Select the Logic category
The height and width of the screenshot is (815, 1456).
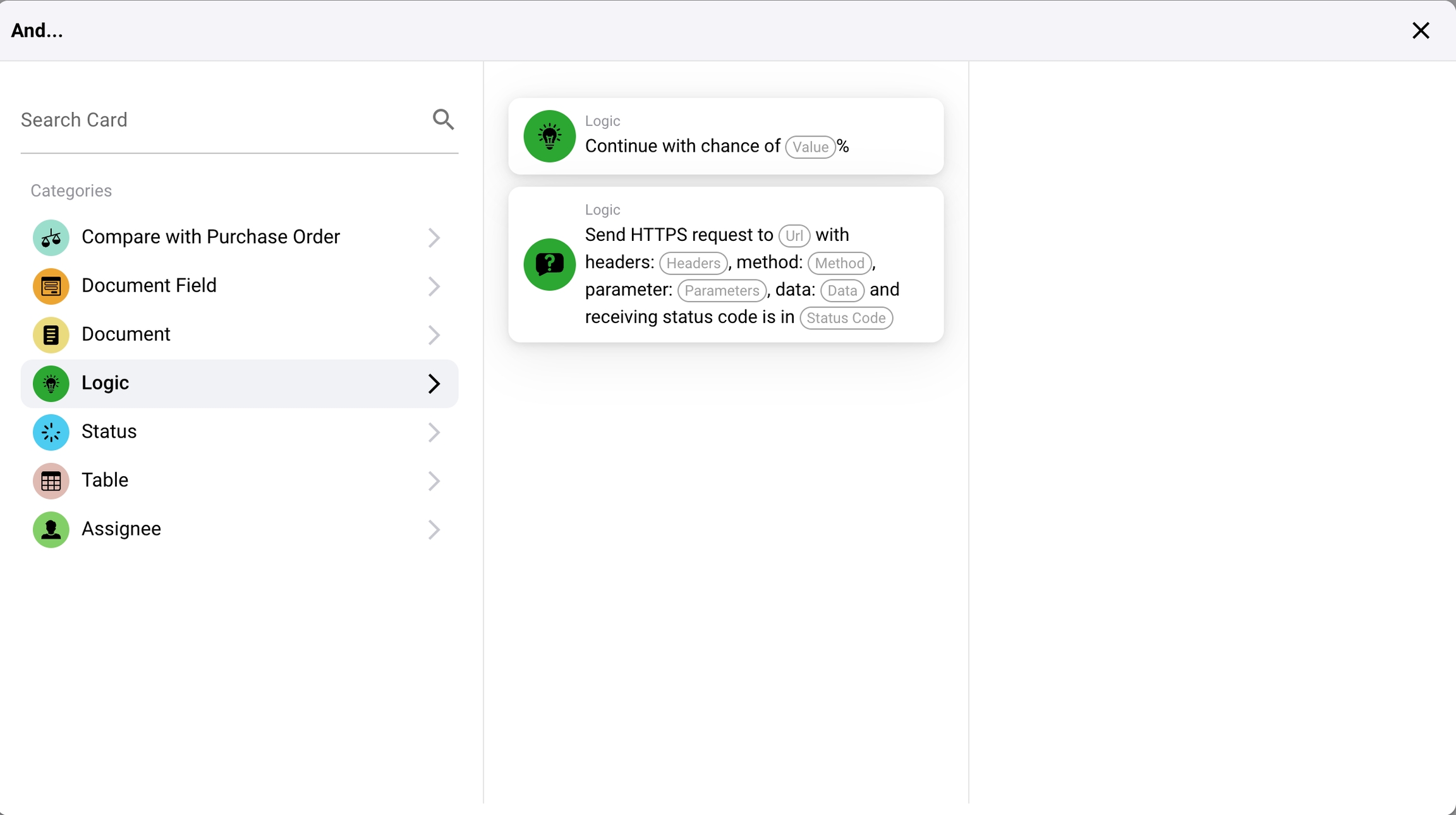(105, 383)
